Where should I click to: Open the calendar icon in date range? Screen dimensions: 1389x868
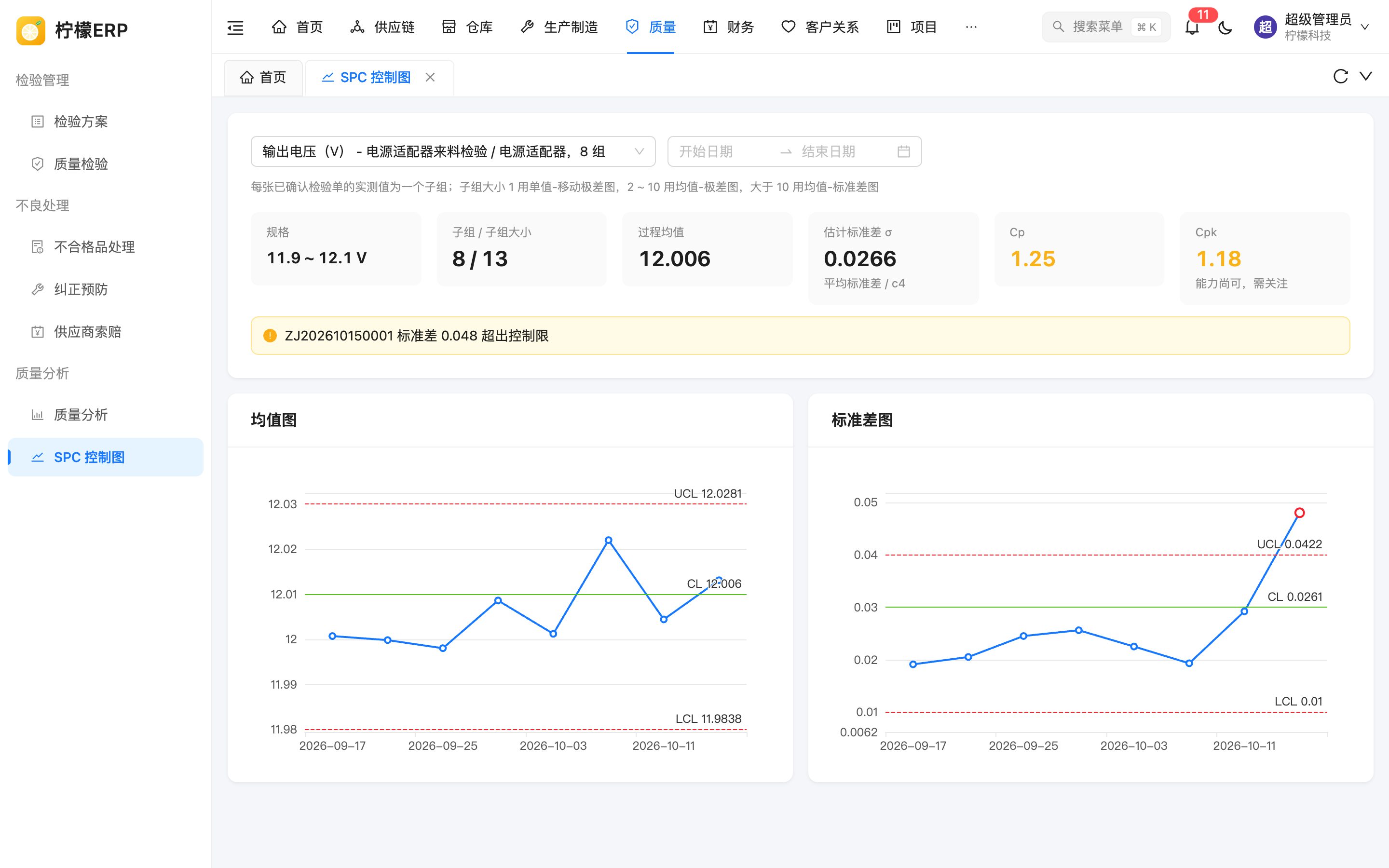(x=903, y=151)
